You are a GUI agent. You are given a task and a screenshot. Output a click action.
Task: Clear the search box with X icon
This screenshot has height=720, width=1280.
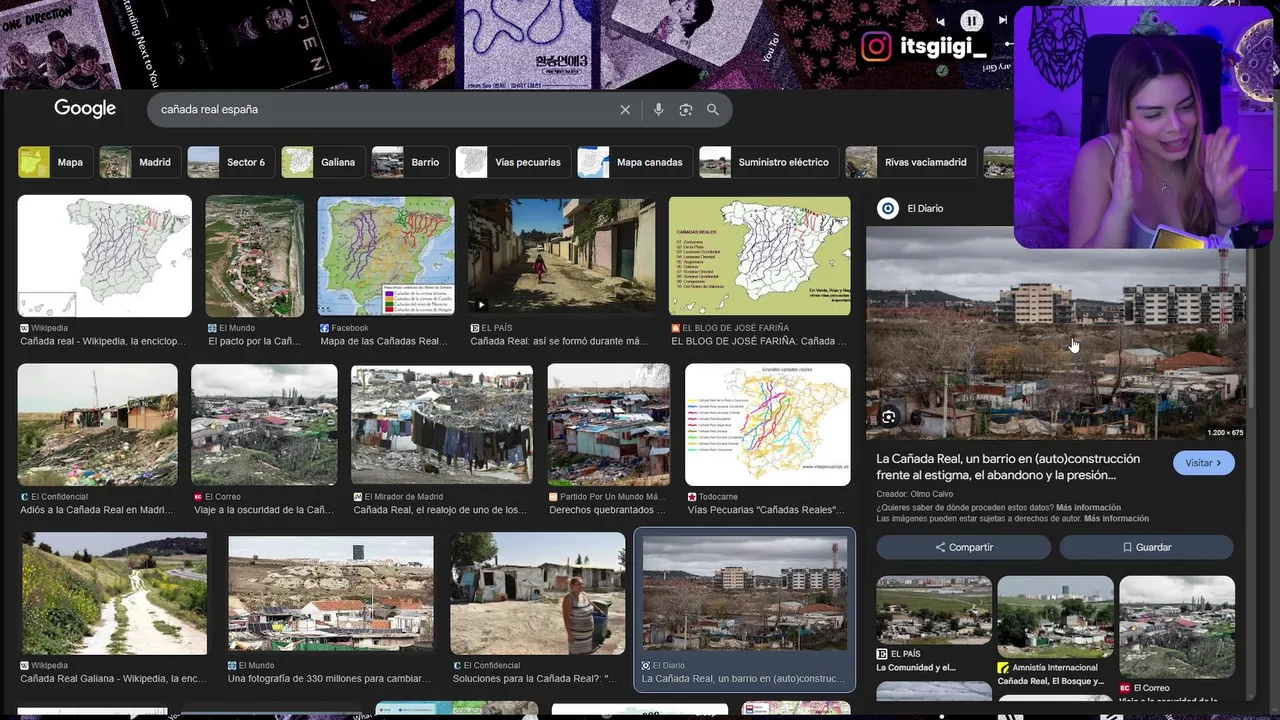[x=625, y=110]
